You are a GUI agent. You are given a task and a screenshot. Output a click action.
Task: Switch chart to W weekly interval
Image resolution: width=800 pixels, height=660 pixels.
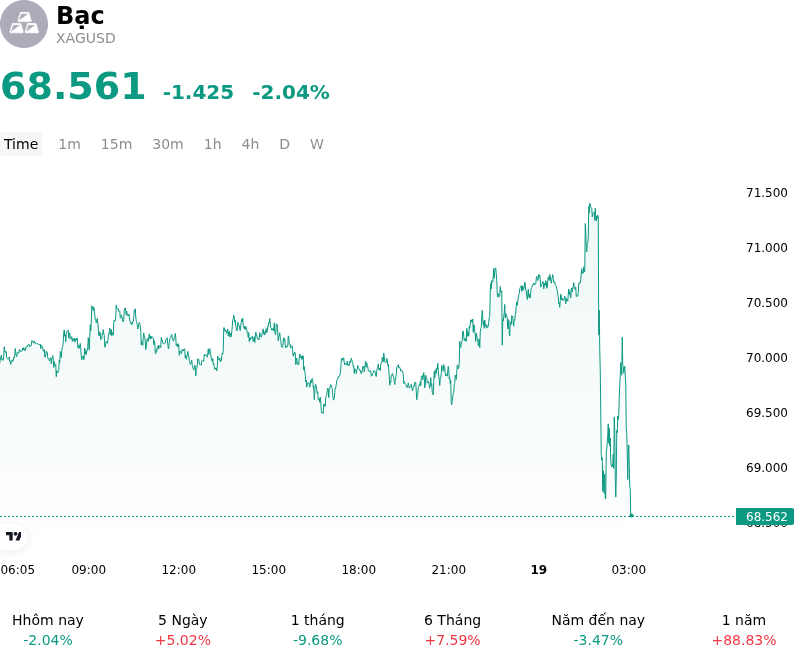(x=317, y=144)
